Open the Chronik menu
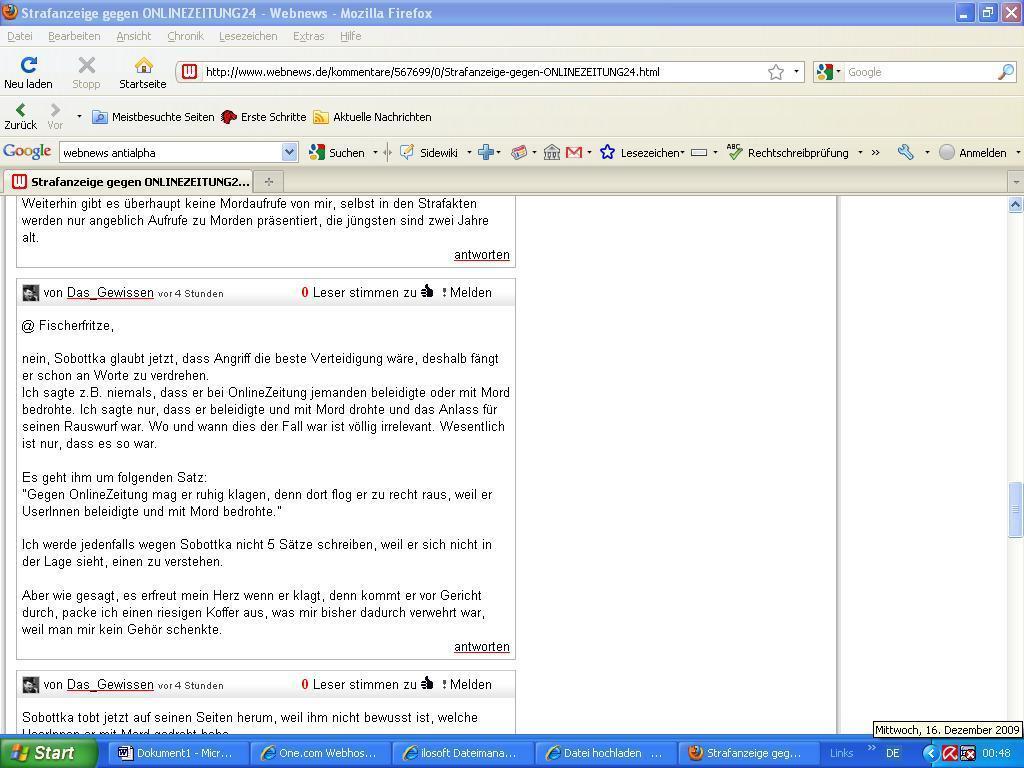Screen dimensions: 1024x768 tap(185, 36)
